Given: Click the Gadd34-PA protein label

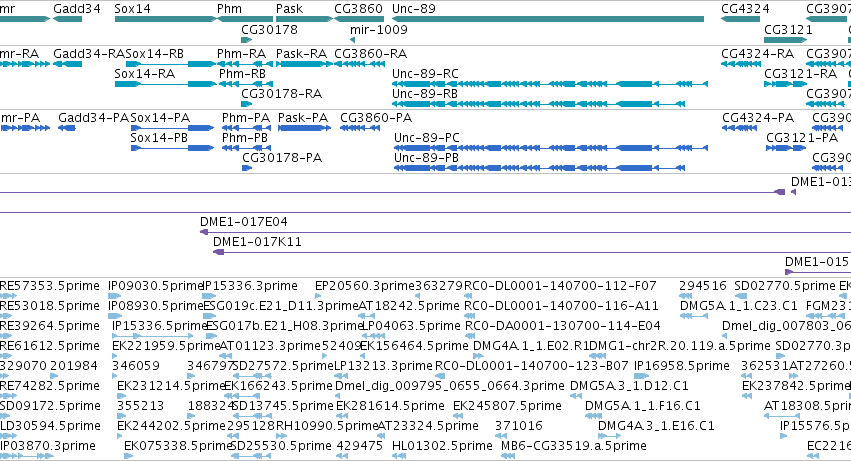Looking at the screenshot, I should coord(94,118).
